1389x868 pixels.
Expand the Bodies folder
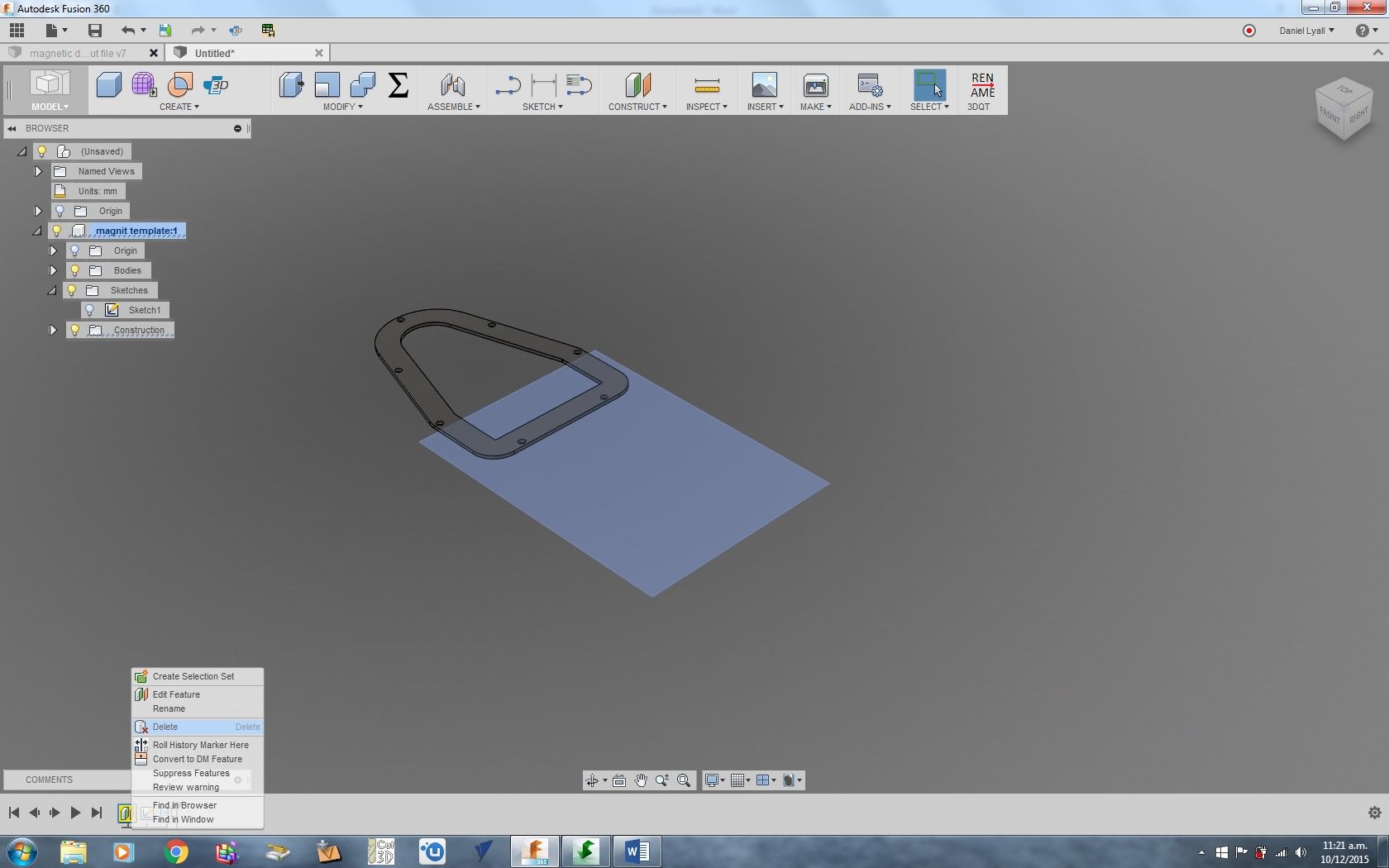(x=53, y=270)
